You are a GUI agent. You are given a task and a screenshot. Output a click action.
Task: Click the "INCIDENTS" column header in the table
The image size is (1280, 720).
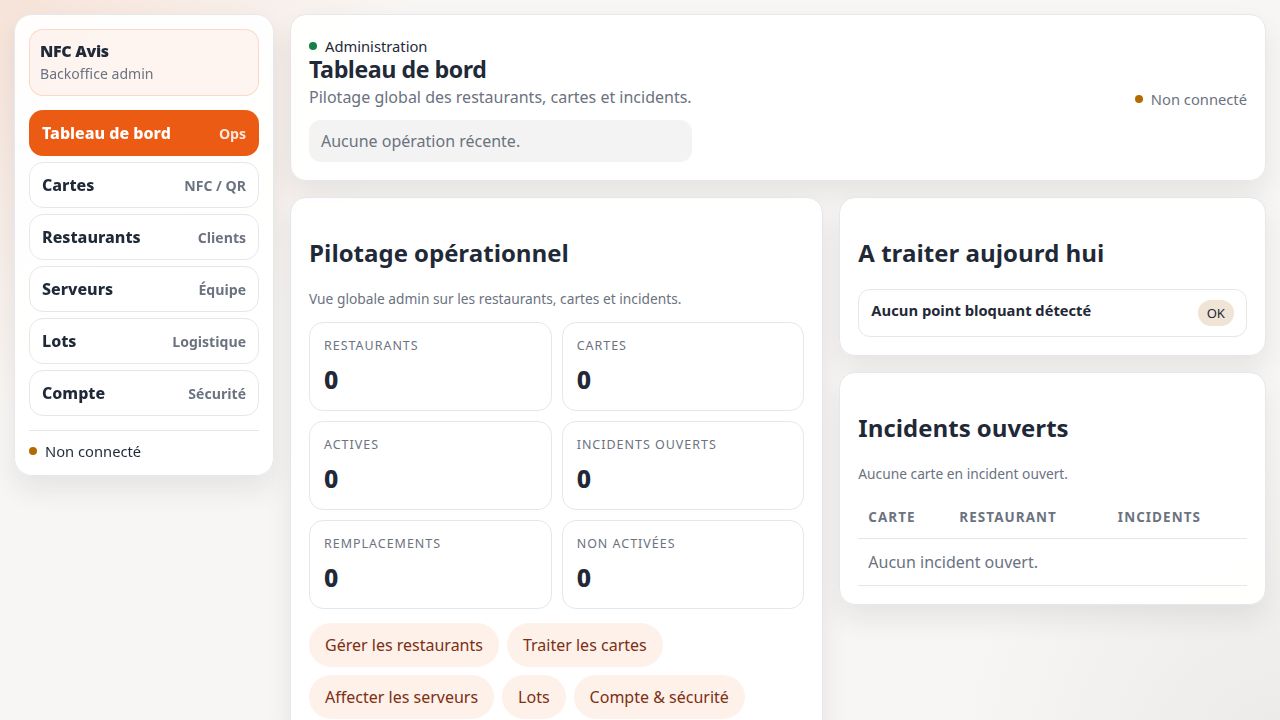click(x=1159, y=517)
